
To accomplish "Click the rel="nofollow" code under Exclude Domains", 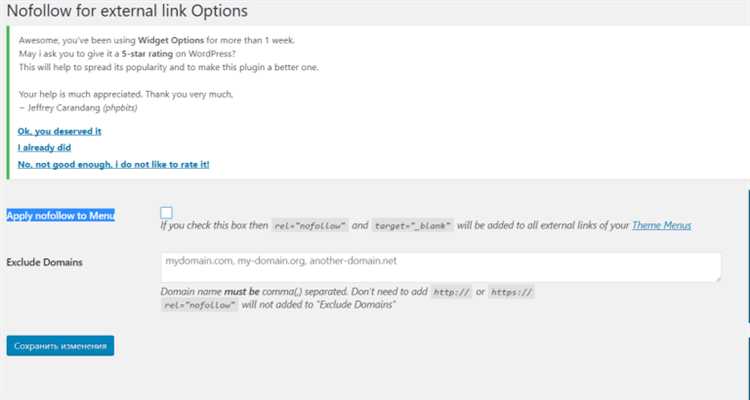I will click(x=199, y=305).
